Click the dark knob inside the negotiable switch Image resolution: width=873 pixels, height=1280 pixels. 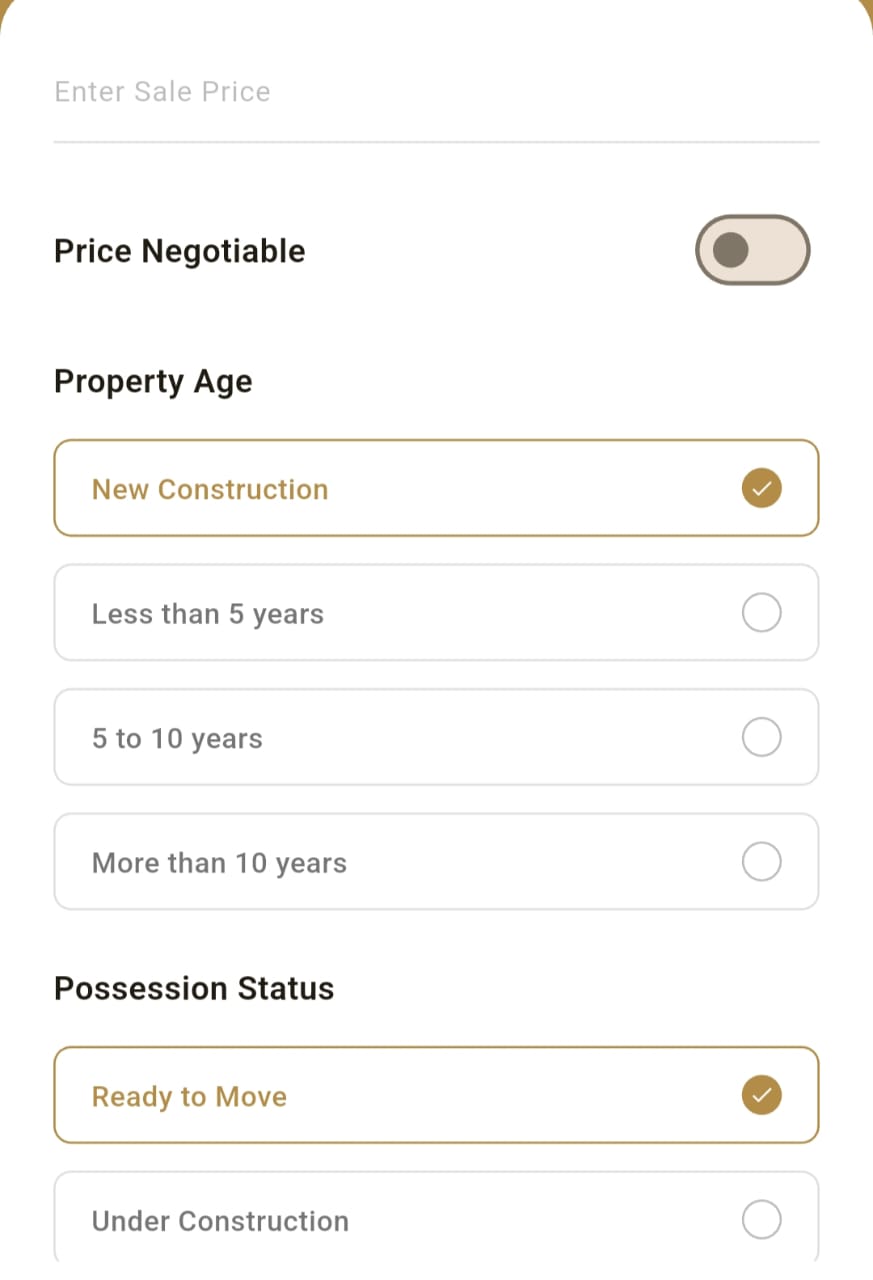(732, 250)
